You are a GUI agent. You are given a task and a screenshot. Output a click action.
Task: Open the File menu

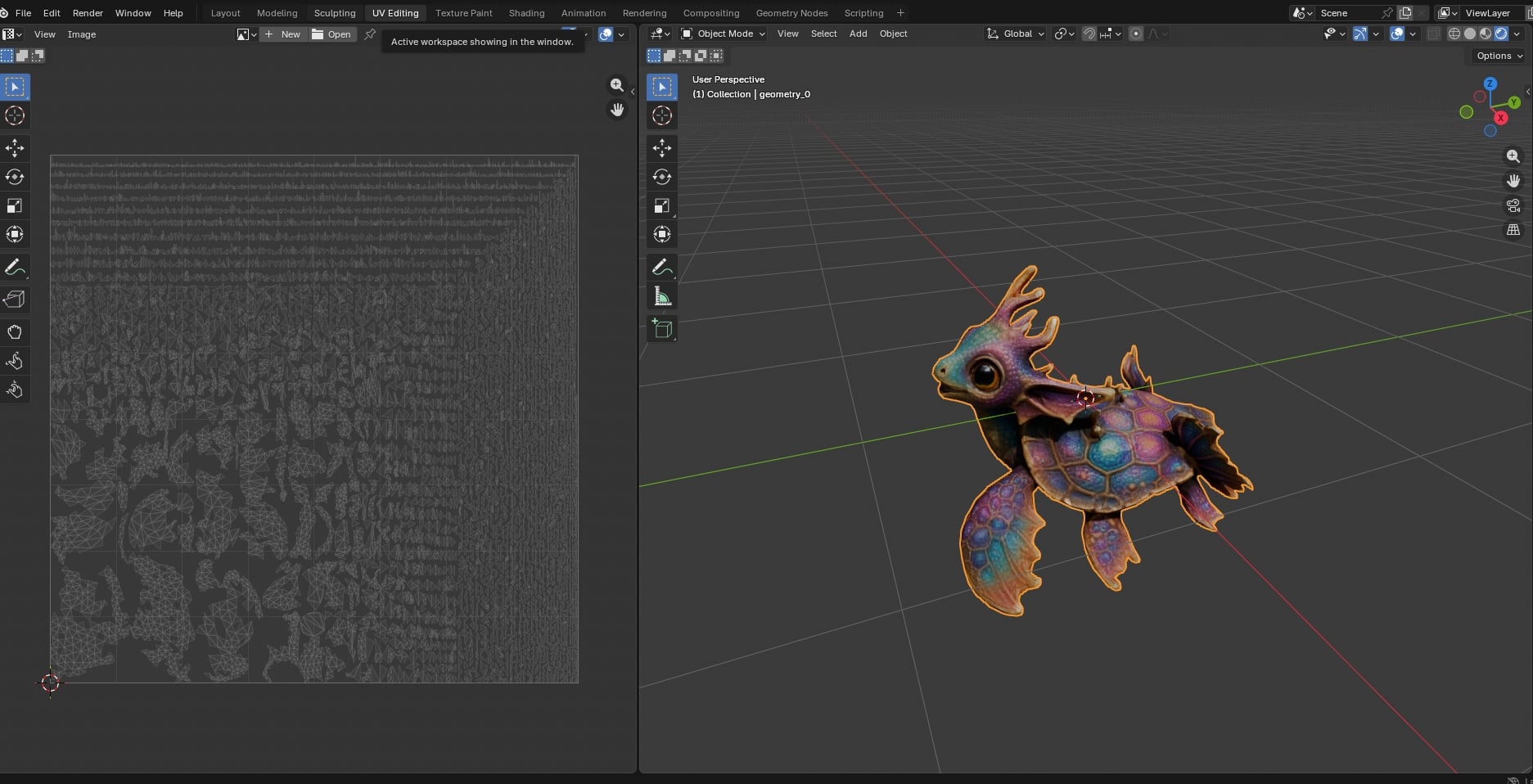point(24,13)
